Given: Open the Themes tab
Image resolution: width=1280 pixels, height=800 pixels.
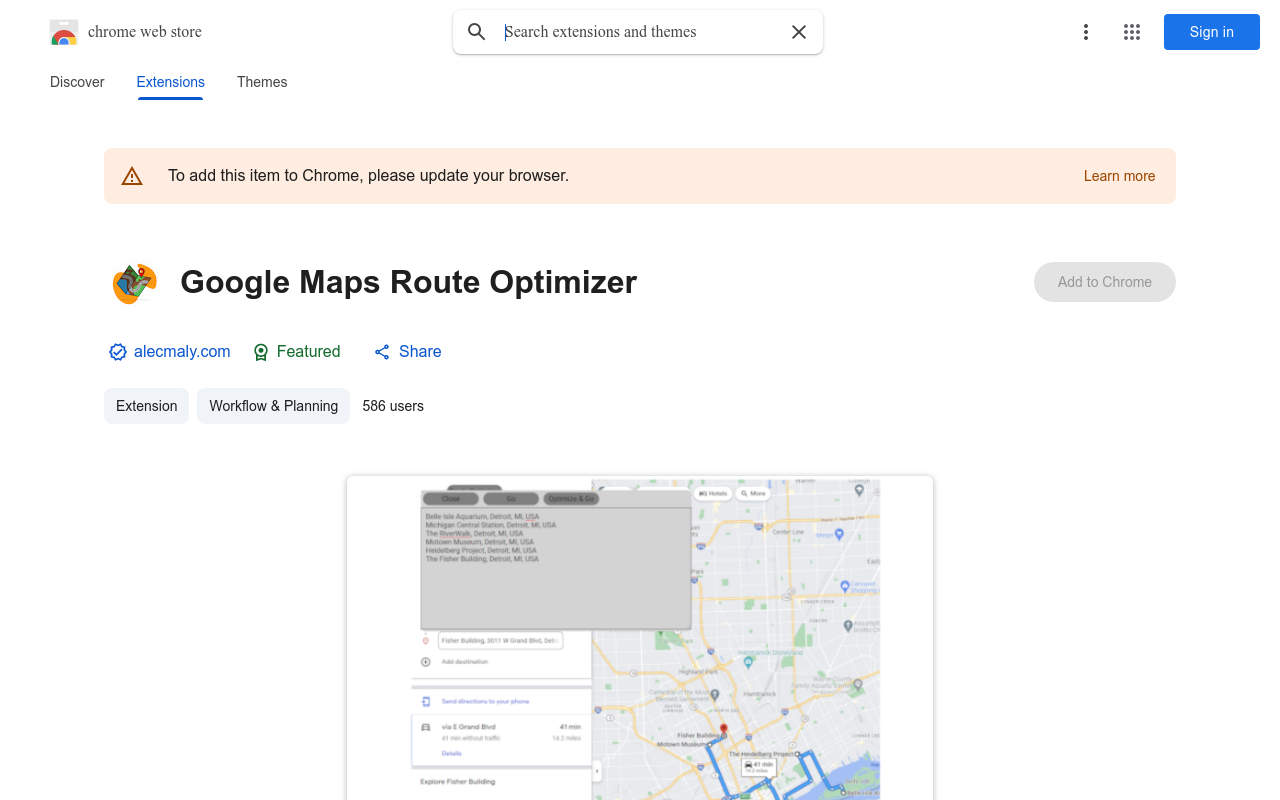Looking at the screenshot, I should pyautogui.click(x=262, y=82).
